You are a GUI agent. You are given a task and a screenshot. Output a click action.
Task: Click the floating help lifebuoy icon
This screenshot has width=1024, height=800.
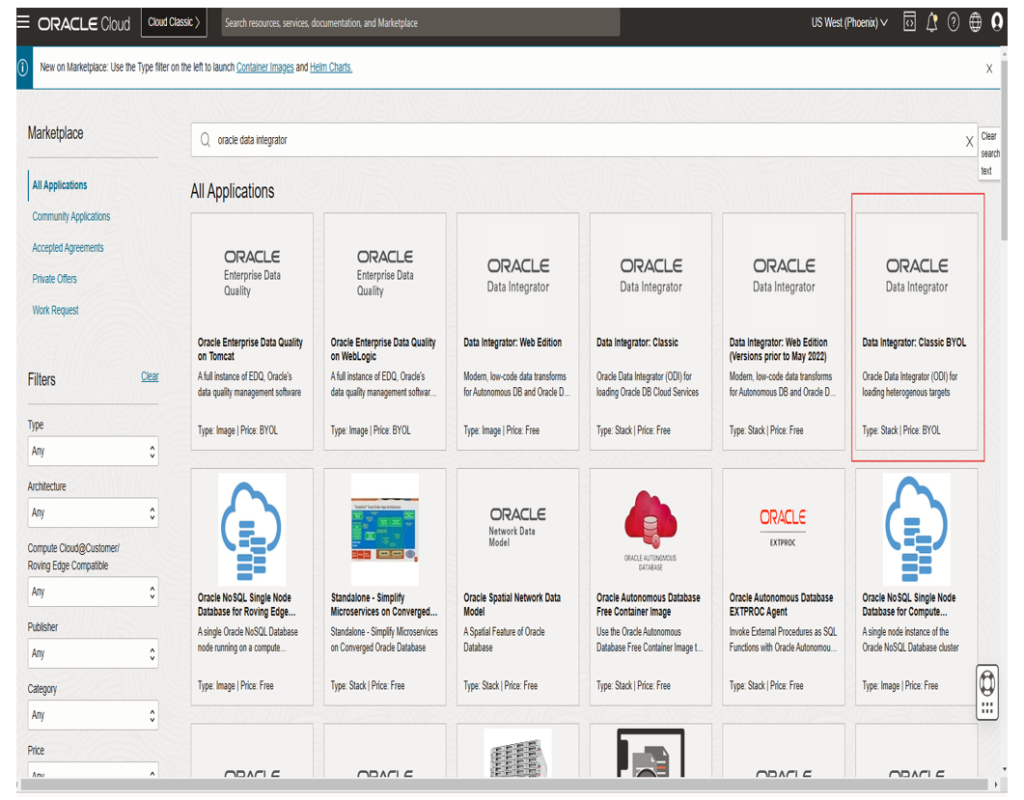pyautogui.click(x=987, y=682)
